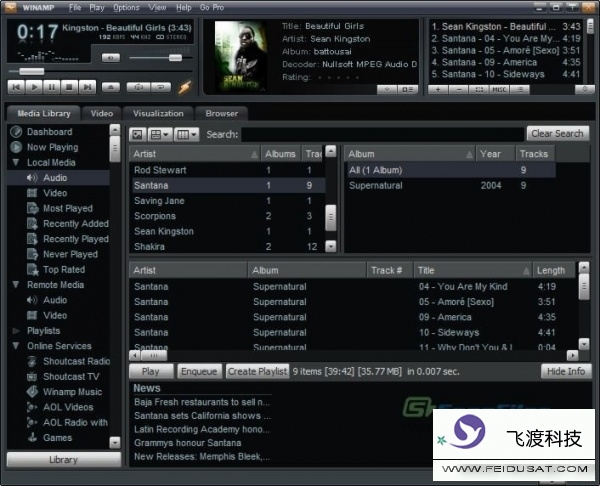Select Never Played smart view

(x=70, y=254)
